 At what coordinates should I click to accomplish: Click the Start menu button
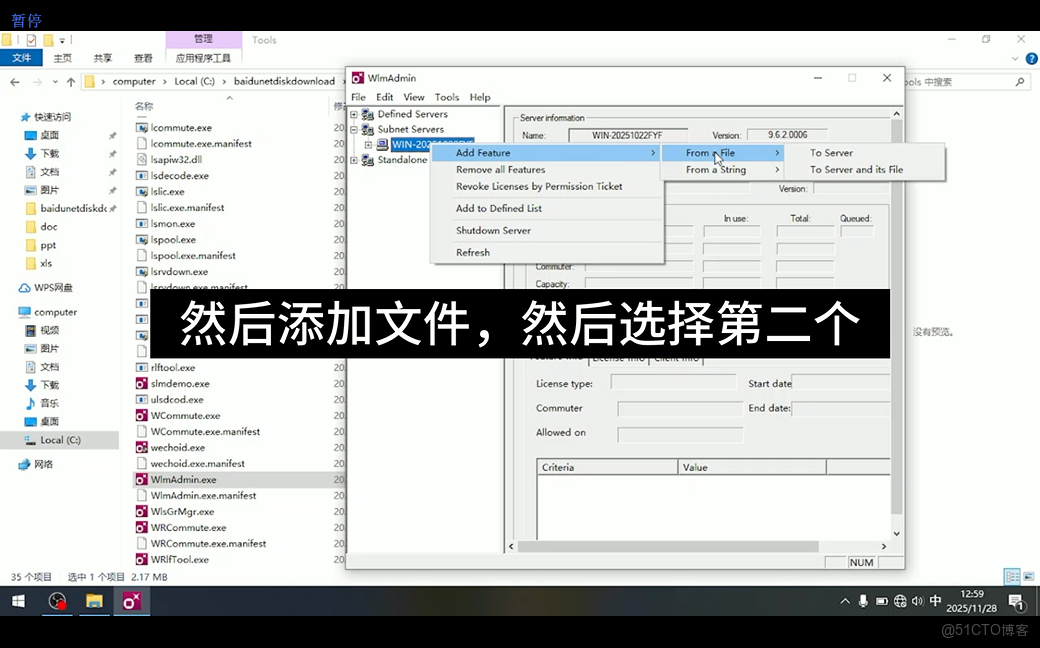click(x=20, y=601)
